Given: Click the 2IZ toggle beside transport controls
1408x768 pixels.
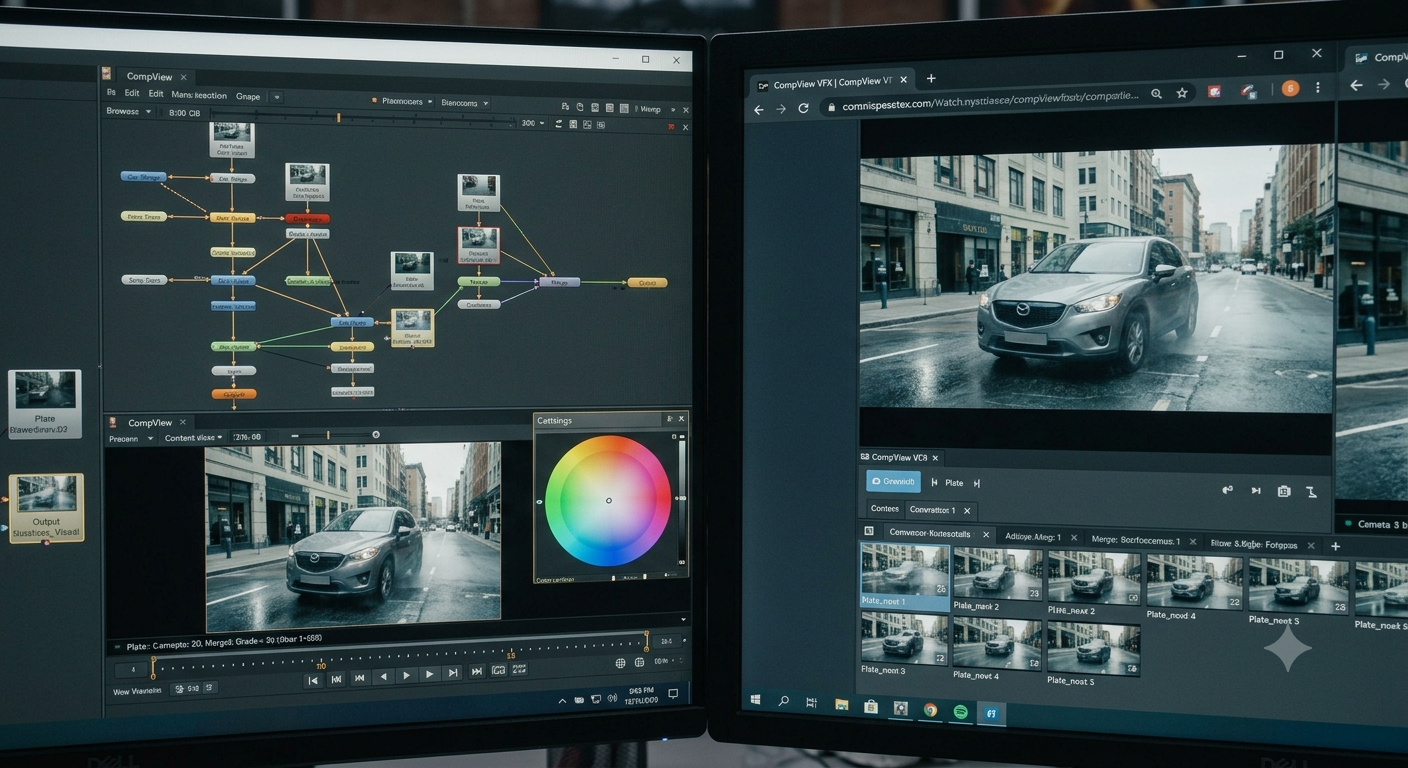Looking at the screenshot, I should click(x=521, y=670).
